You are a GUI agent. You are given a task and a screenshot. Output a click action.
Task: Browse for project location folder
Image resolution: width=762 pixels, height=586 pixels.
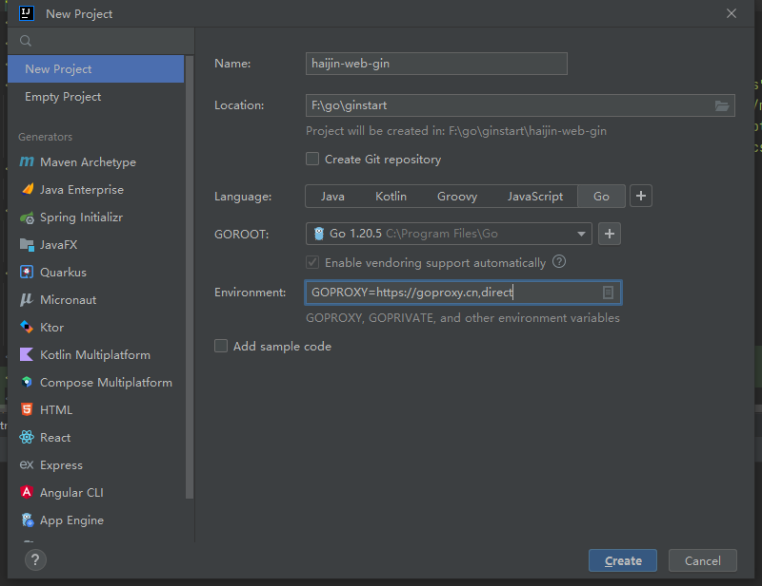click(722, 105)
